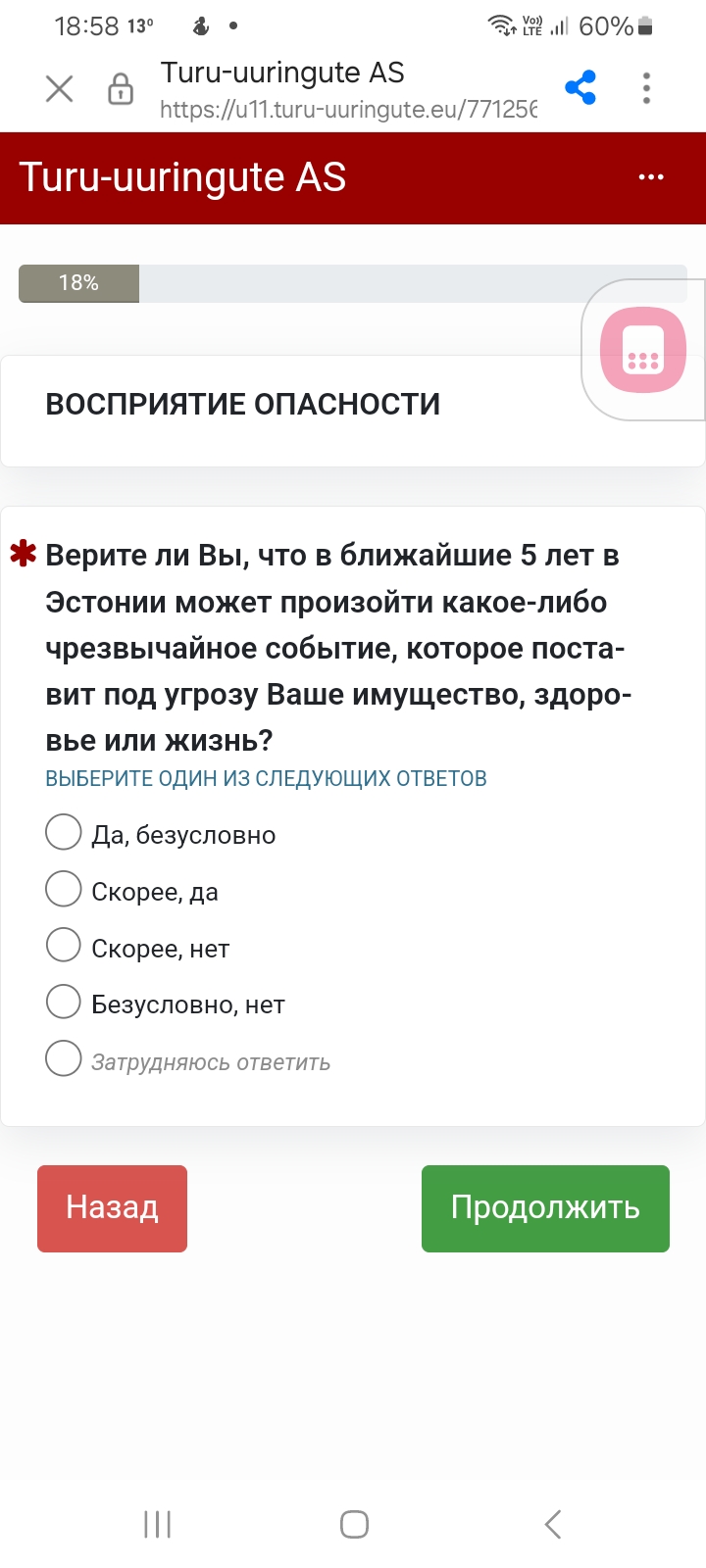Share the page via share icon

580,88
